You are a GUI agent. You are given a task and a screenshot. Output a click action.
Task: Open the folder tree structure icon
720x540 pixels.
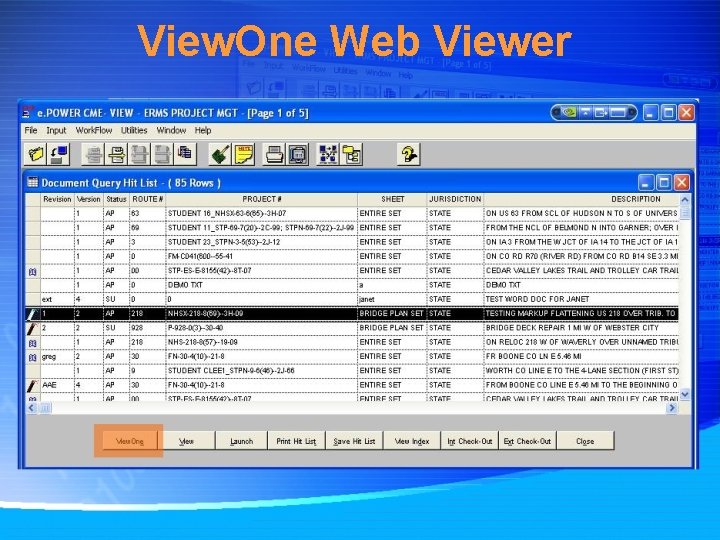click(352, 154)
